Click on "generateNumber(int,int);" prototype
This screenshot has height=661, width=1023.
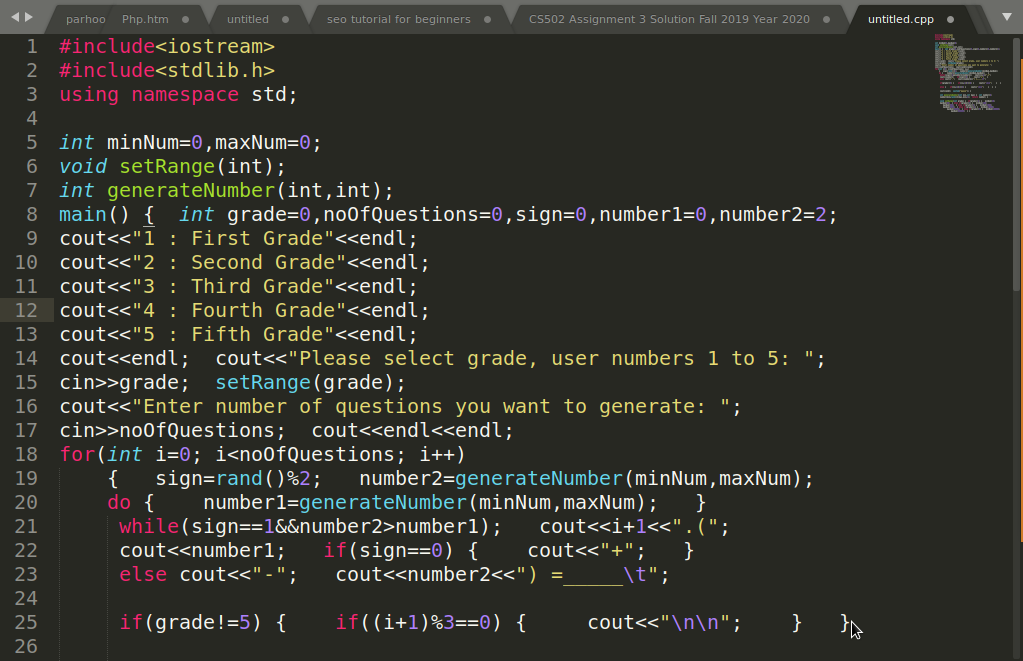250,191
